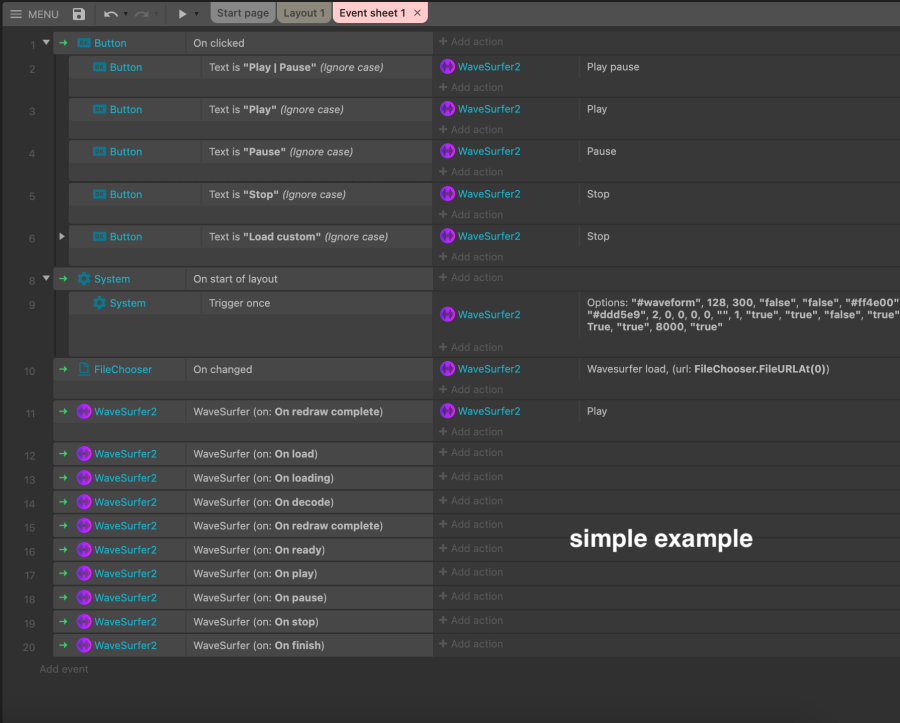
Task: Close the Event sheet 1 tab
Action: [417, 13]
